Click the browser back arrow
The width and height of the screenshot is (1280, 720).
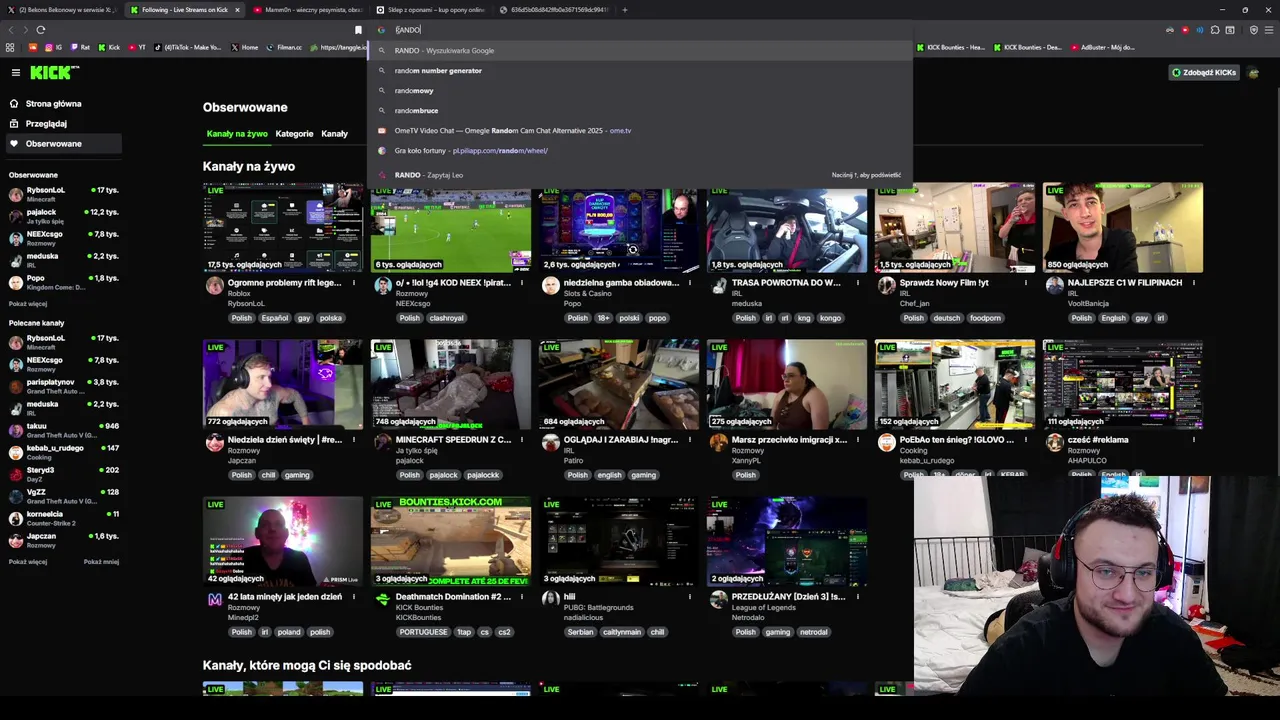coord(10,30)
